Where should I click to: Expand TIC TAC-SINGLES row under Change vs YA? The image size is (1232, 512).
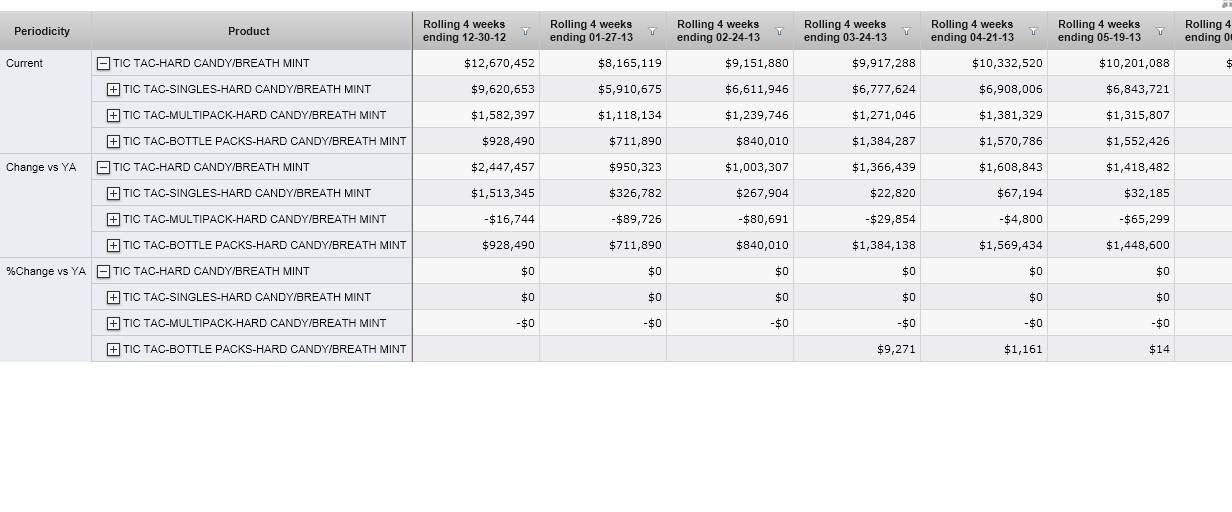coord(113,193)
